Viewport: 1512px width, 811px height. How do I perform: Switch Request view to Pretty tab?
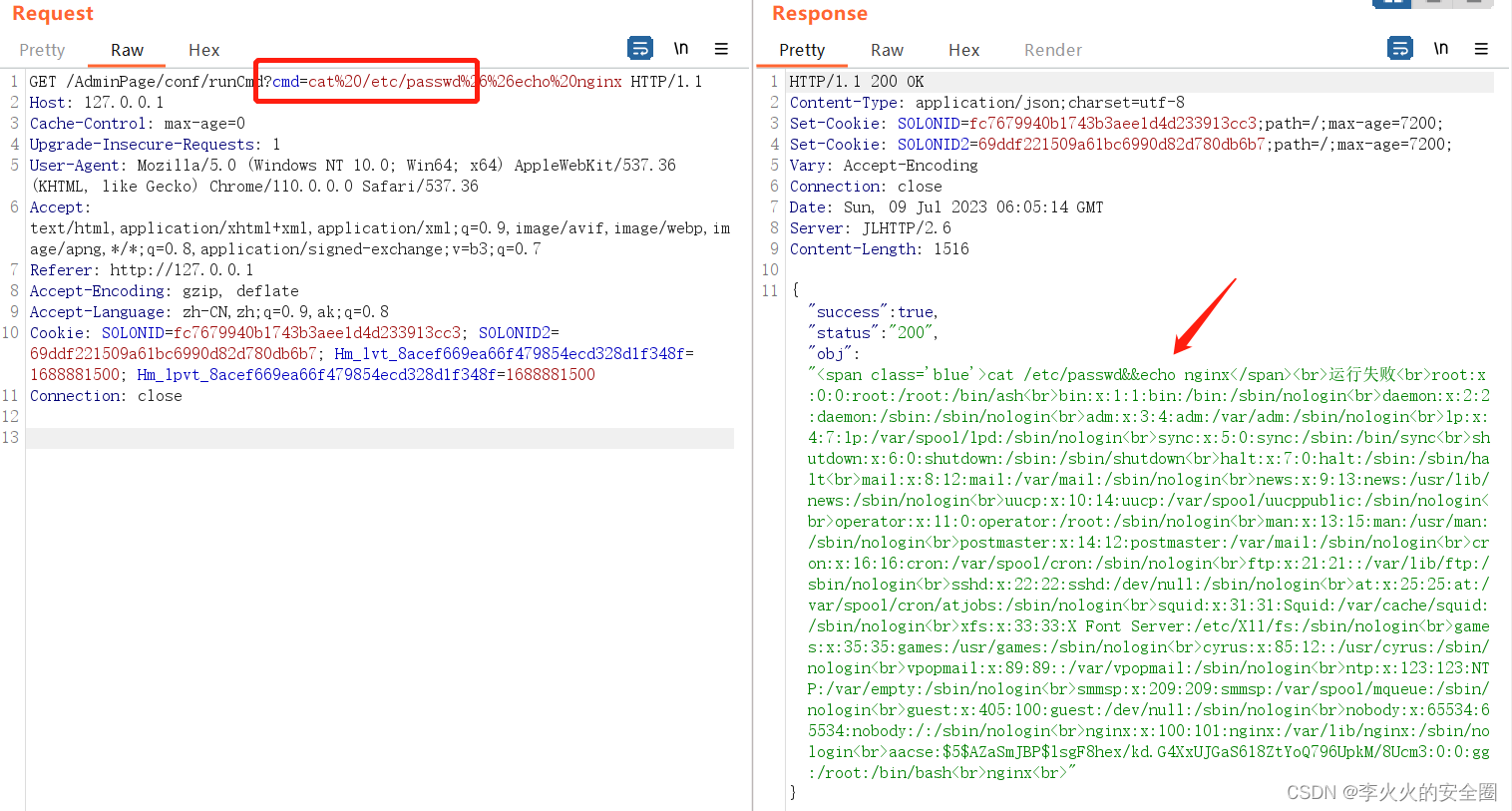click(42, 50)
